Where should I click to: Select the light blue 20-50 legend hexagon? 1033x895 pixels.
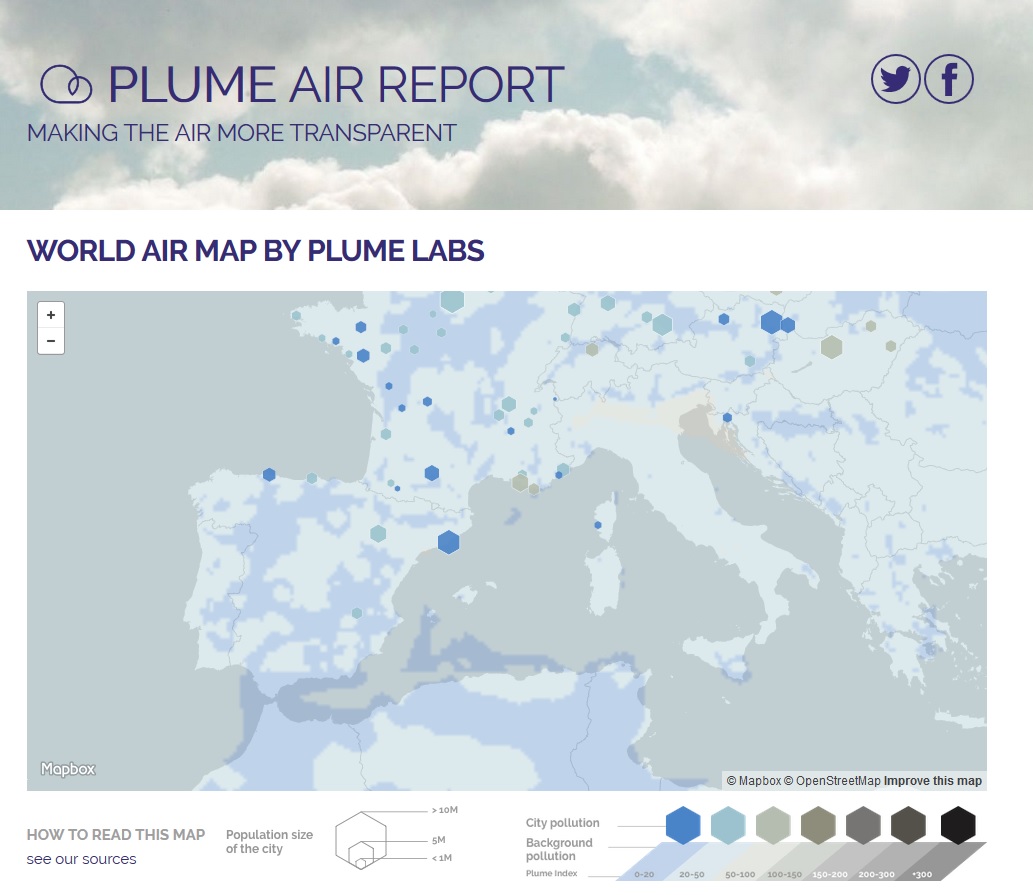point(728,825)
